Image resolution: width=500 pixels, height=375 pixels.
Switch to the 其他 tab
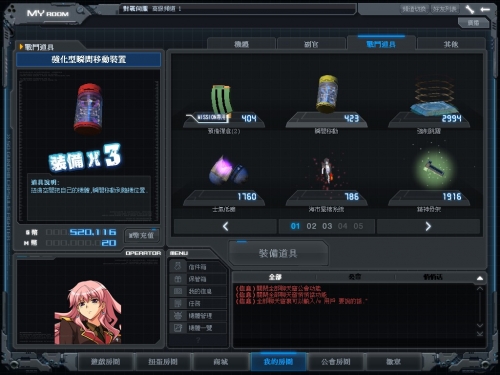(451, 44)
